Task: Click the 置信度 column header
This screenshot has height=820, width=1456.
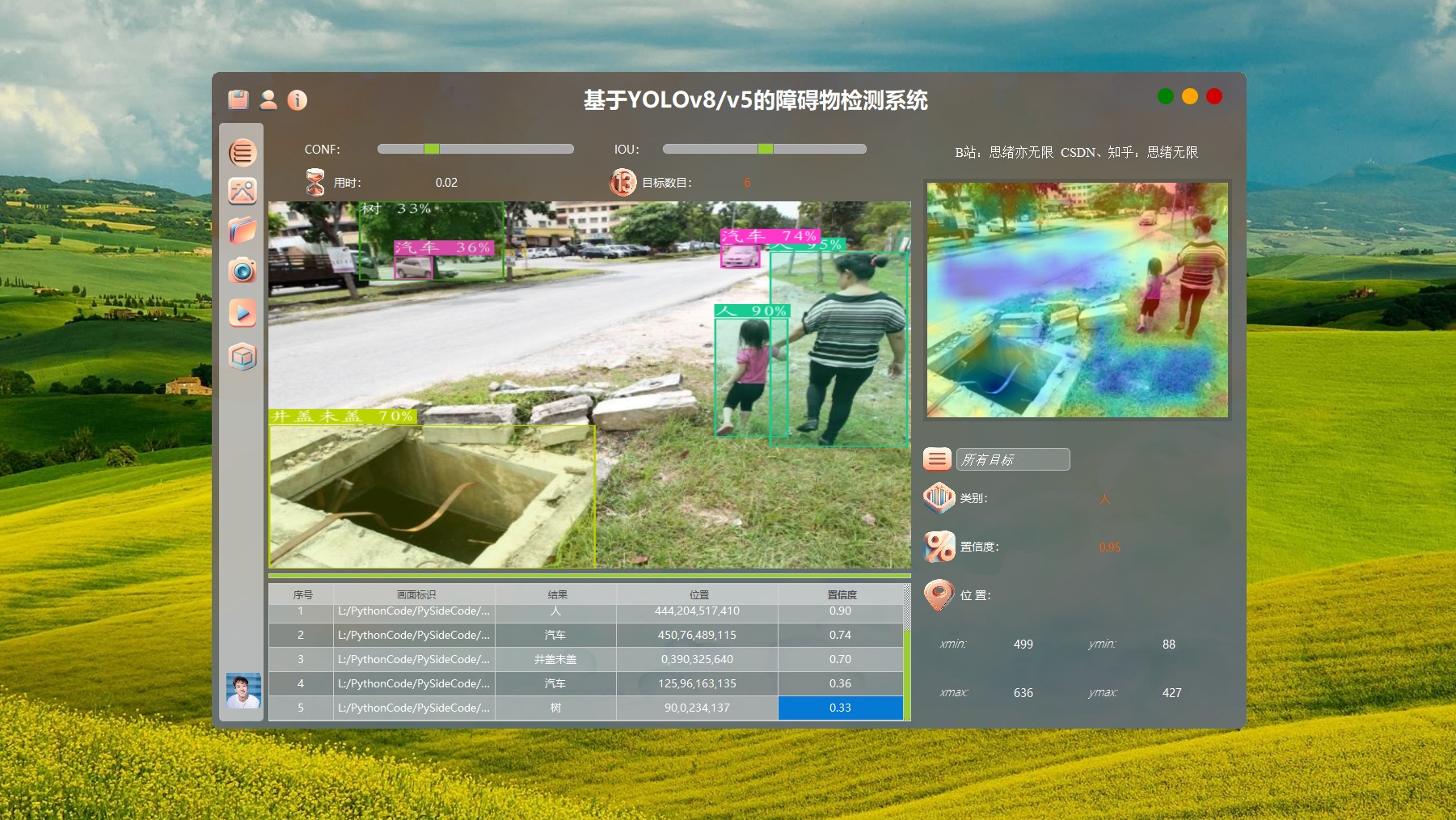Action: click(x=842, y=594)
